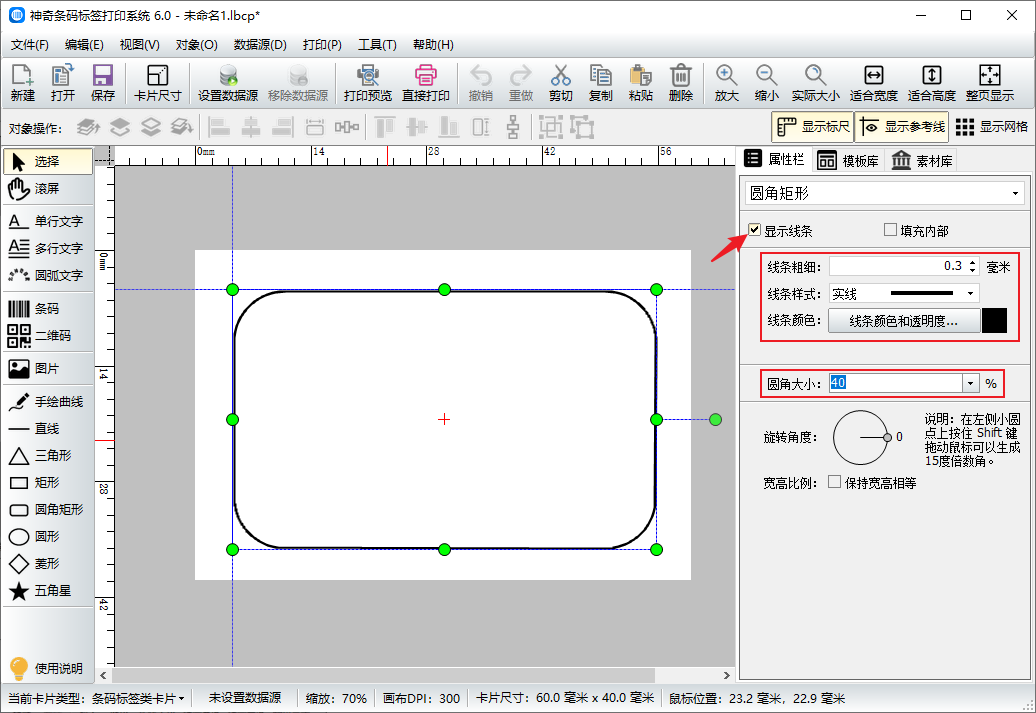Image resolution: width=1036 pixels, height=713 pixels.
Task: Open the 数据源(D) menu
Action: pos(260,45)
